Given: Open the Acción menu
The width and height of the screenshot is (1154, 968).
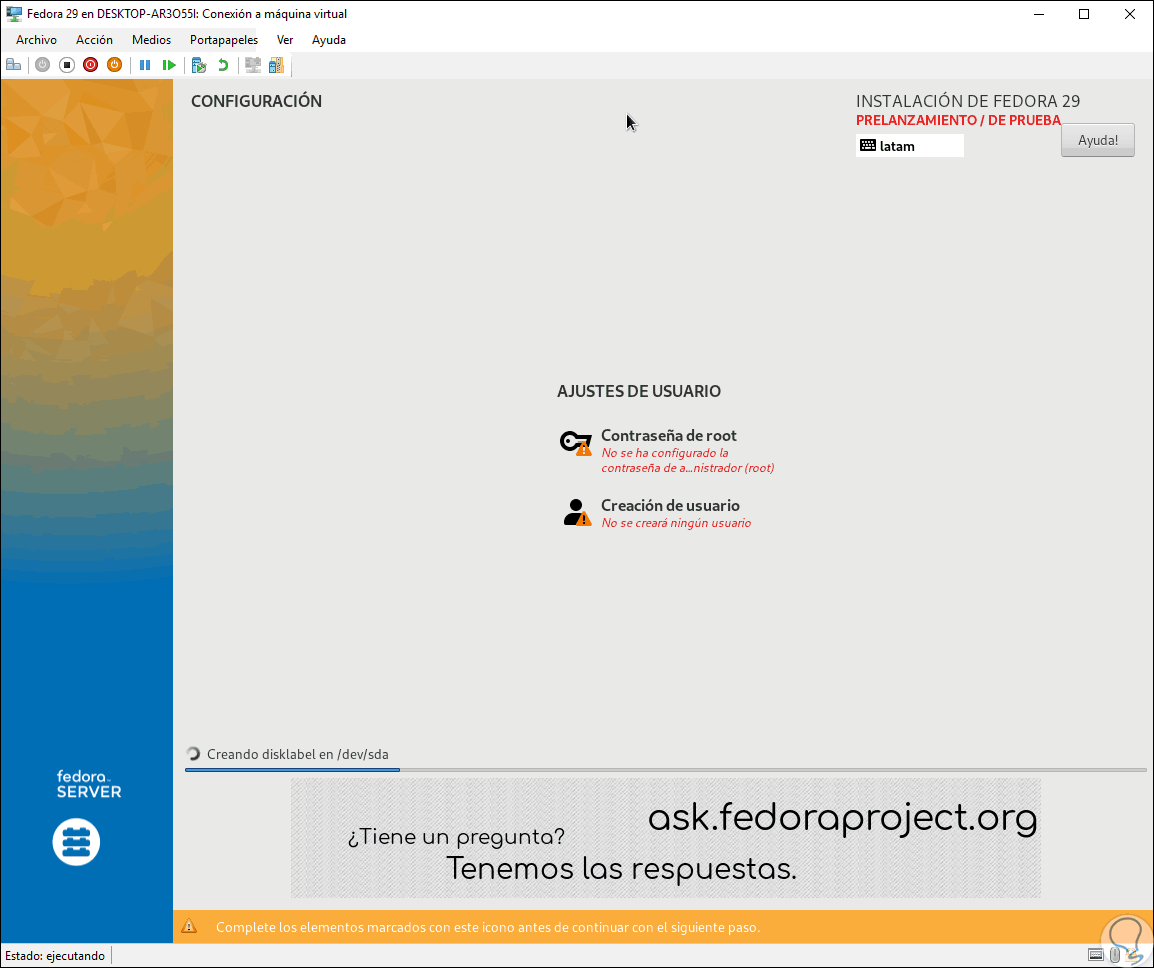Looking at the screenshot, I should click(94, 40).
